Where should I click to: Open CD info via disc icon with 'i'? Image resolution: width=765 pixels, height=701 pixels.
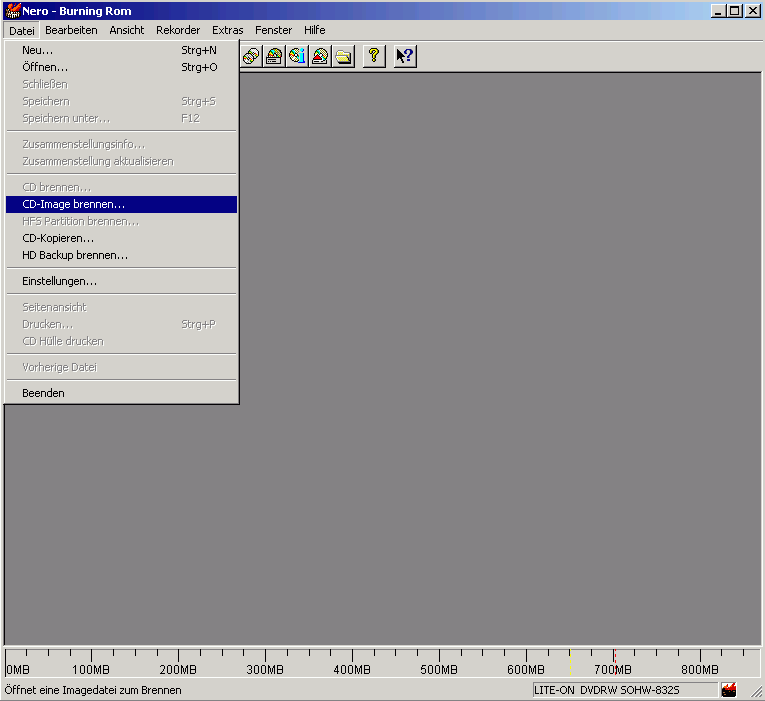[297, 56]
